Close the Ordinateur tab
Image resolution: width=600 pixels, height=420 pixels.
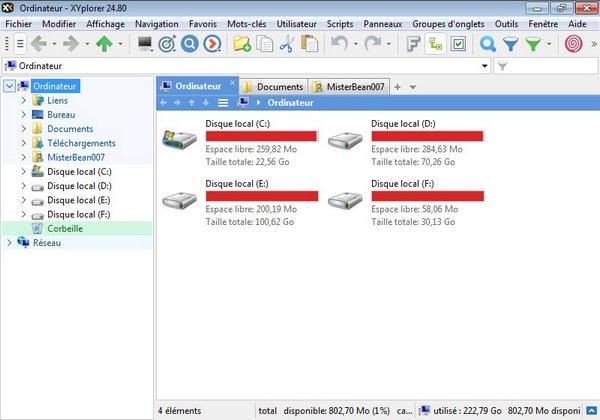[x=232, y=82]
